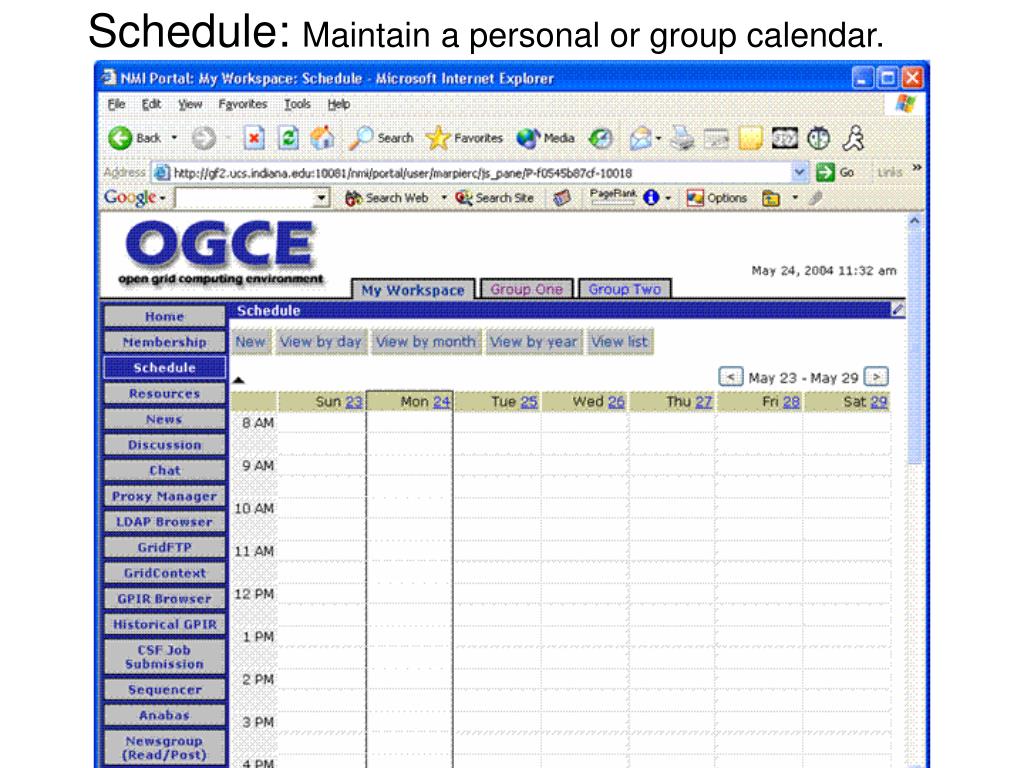Refresh the page in Internet Explorer
The image size is (1024, 768).
[288, 138]
